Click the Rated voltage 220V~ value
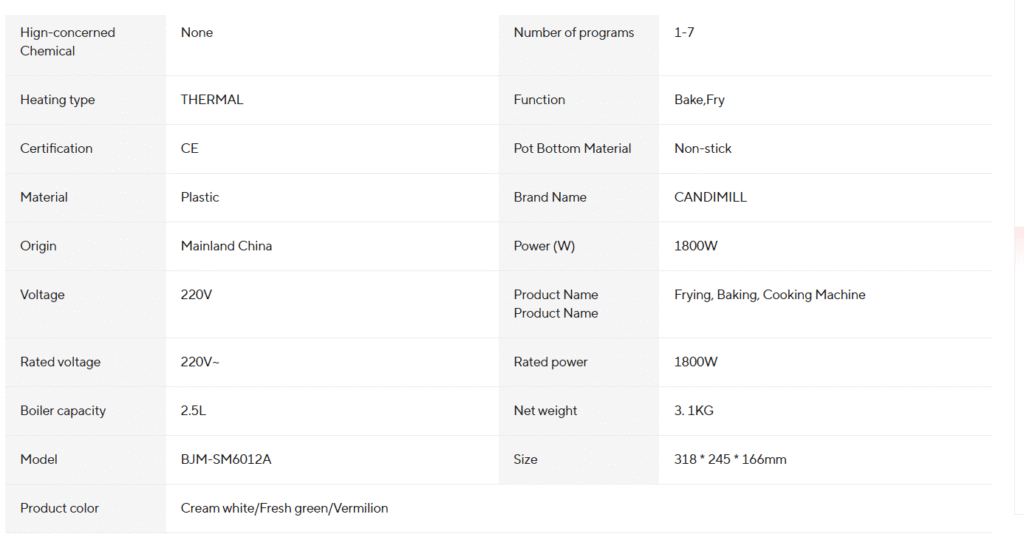Viewport: 1024px width, 534px height. (x=200, y=362)
